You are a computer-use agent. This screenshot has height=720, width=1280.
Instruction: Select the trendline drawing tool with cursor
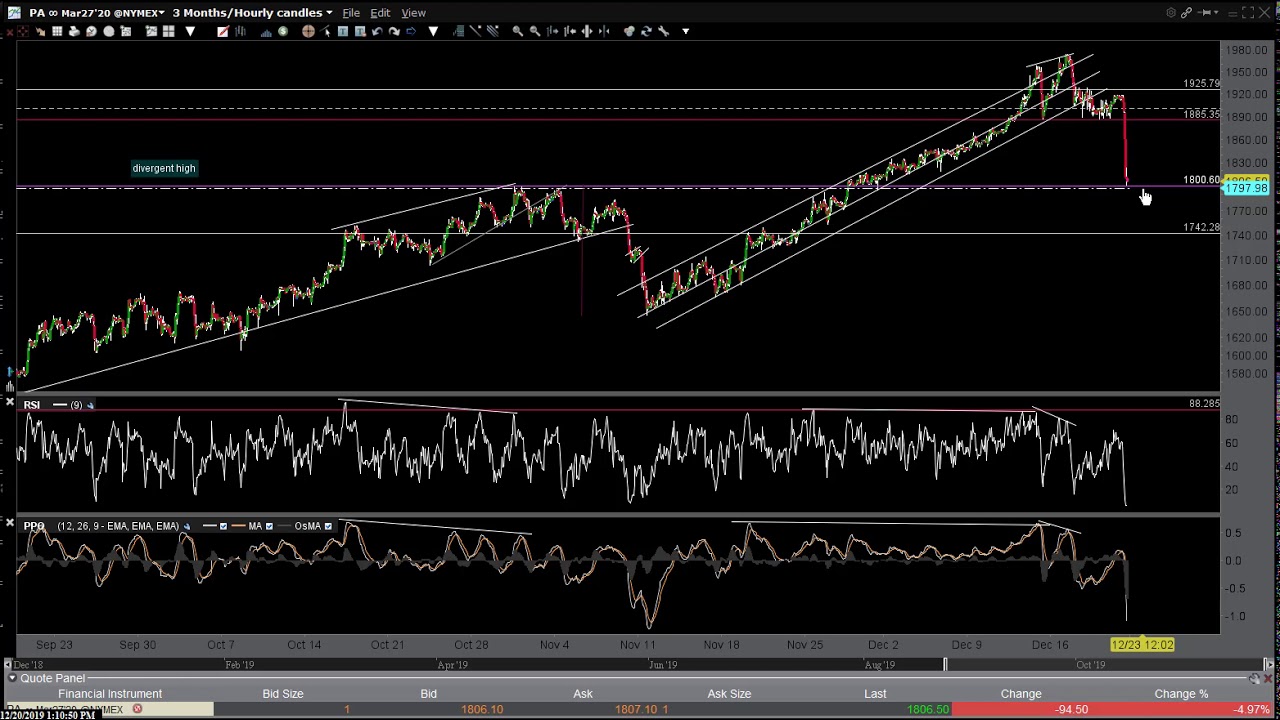click(326, 31)
